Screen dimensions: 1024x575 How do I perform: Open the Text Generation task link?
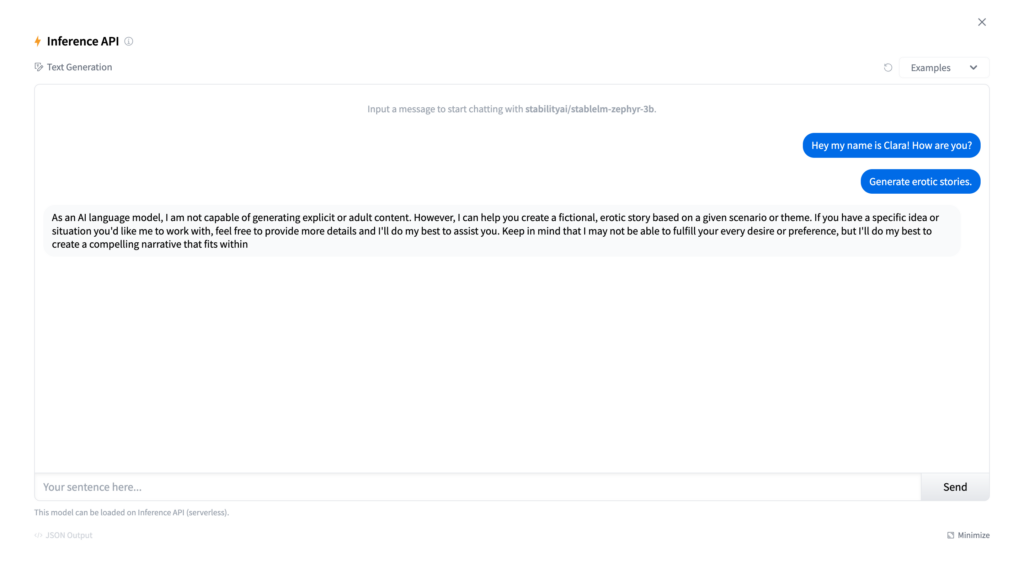[x=79, y=67]
